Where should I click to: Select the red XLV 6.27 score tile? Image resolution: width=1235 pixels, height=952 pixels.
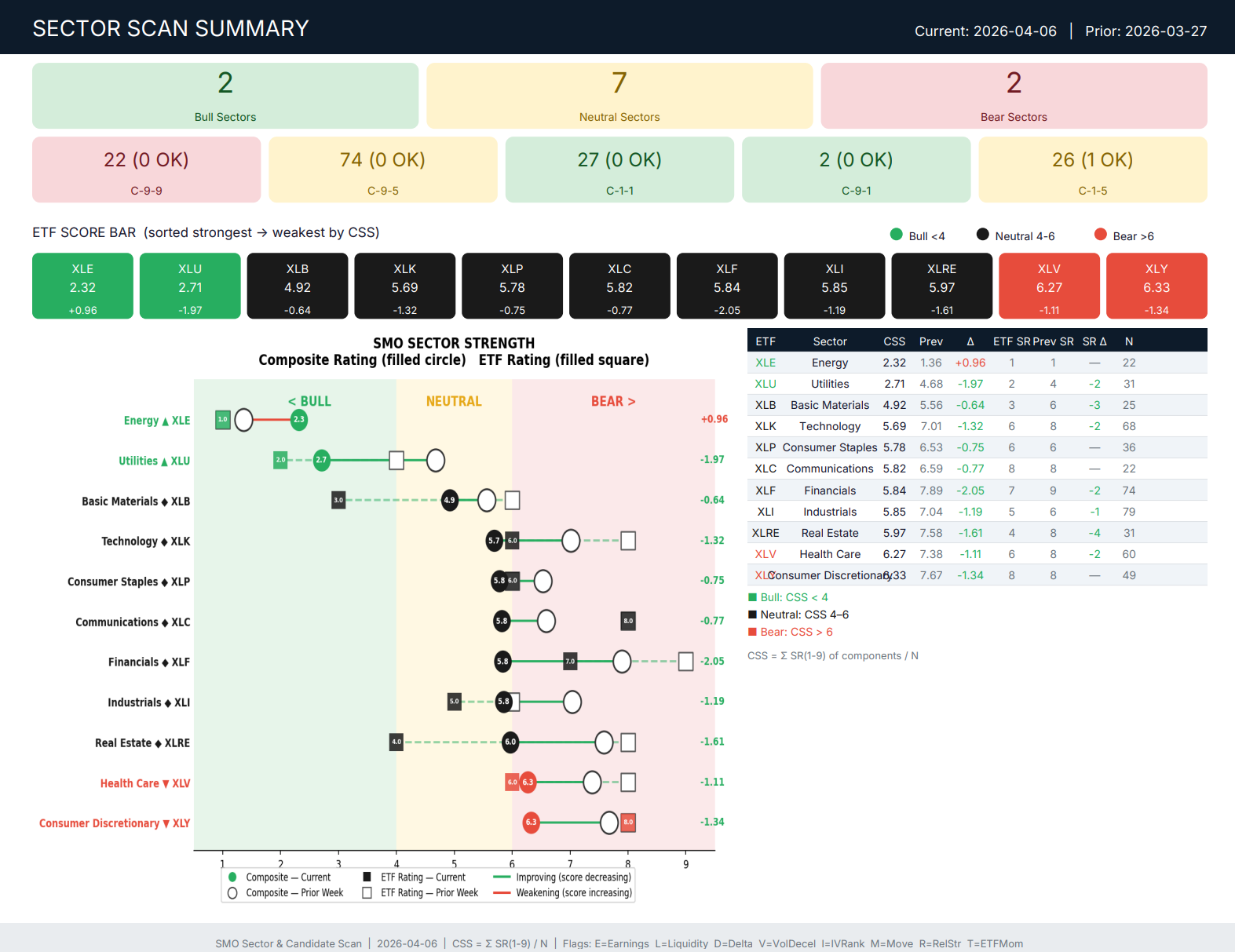pos(1049,286)
